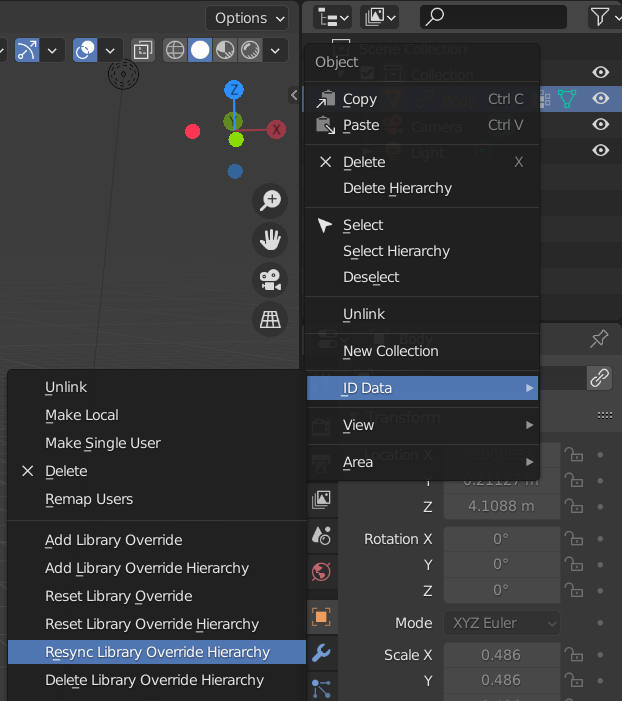Open Rotation Mode XYZ Euler dropdown
622x701 pixels.
pos(502,623)
